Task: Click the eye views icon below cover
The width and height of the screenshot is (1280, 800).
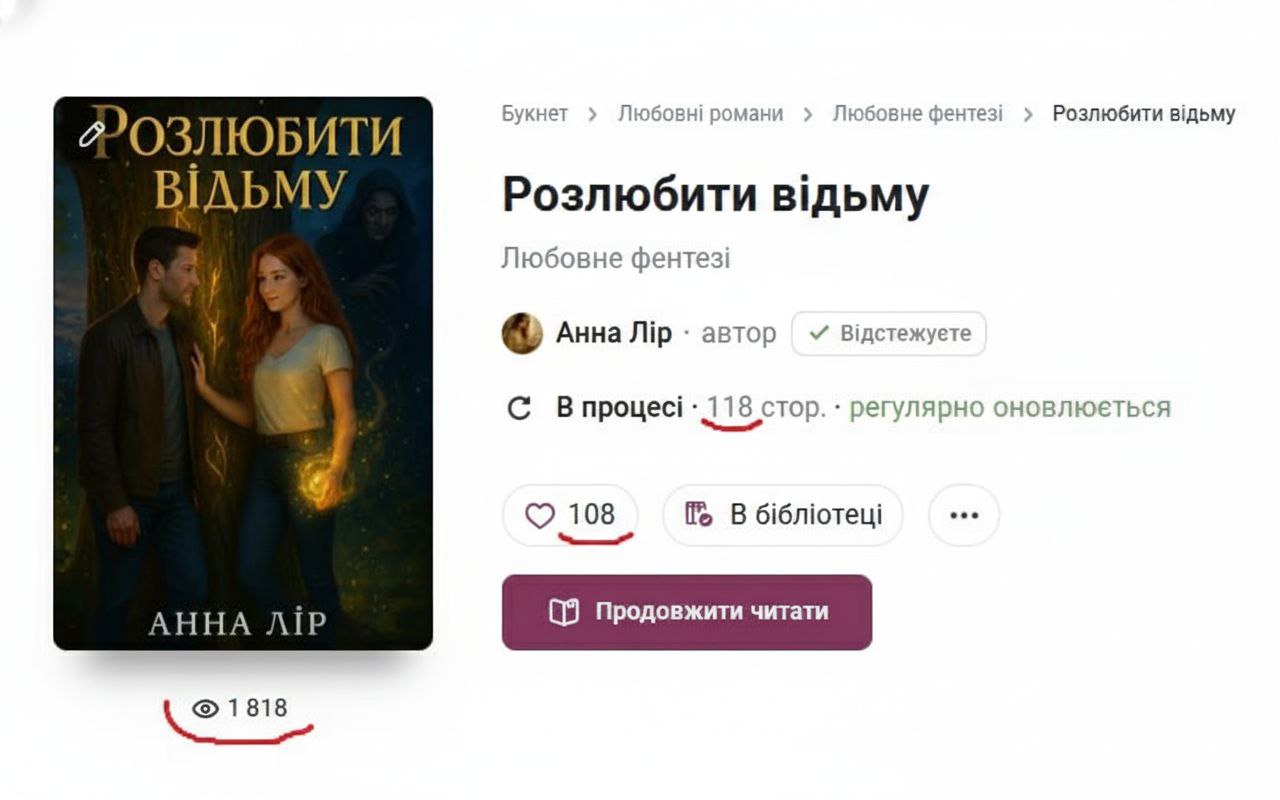Action: click(205, 709)
